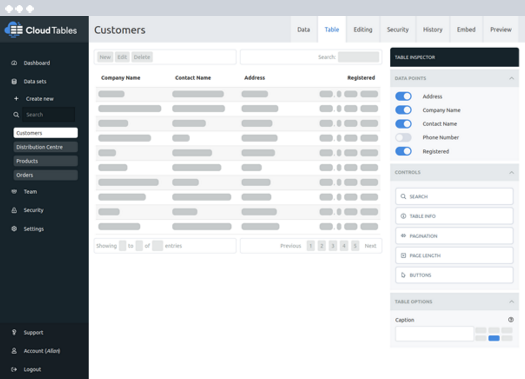
Task: Select Customers data set in sidebar
Action: (x=46, y=133)
